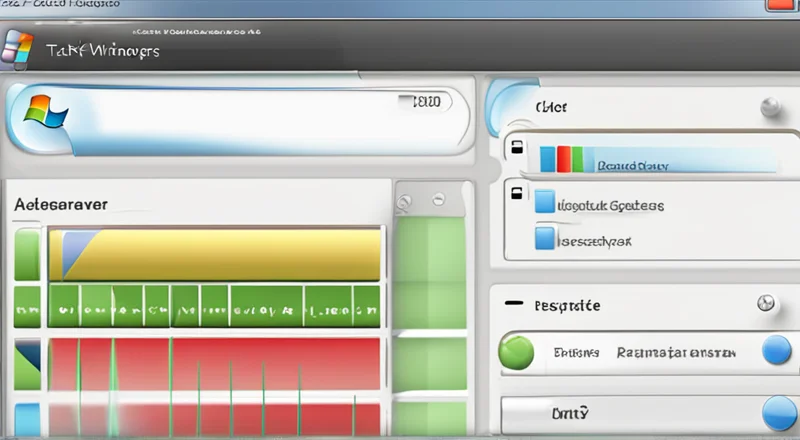Screen dimensions: 800x440
Task: Click the green square icon beside yellow bar
Action: point(27,254)
